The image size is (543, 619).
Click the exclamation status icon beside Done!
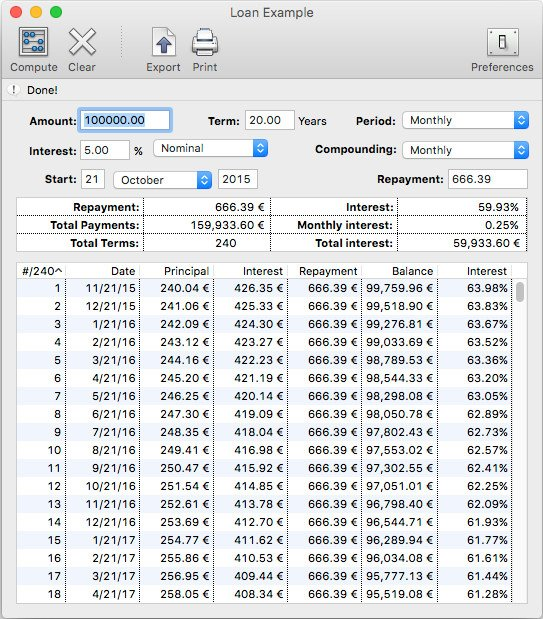tap(14, 90)
